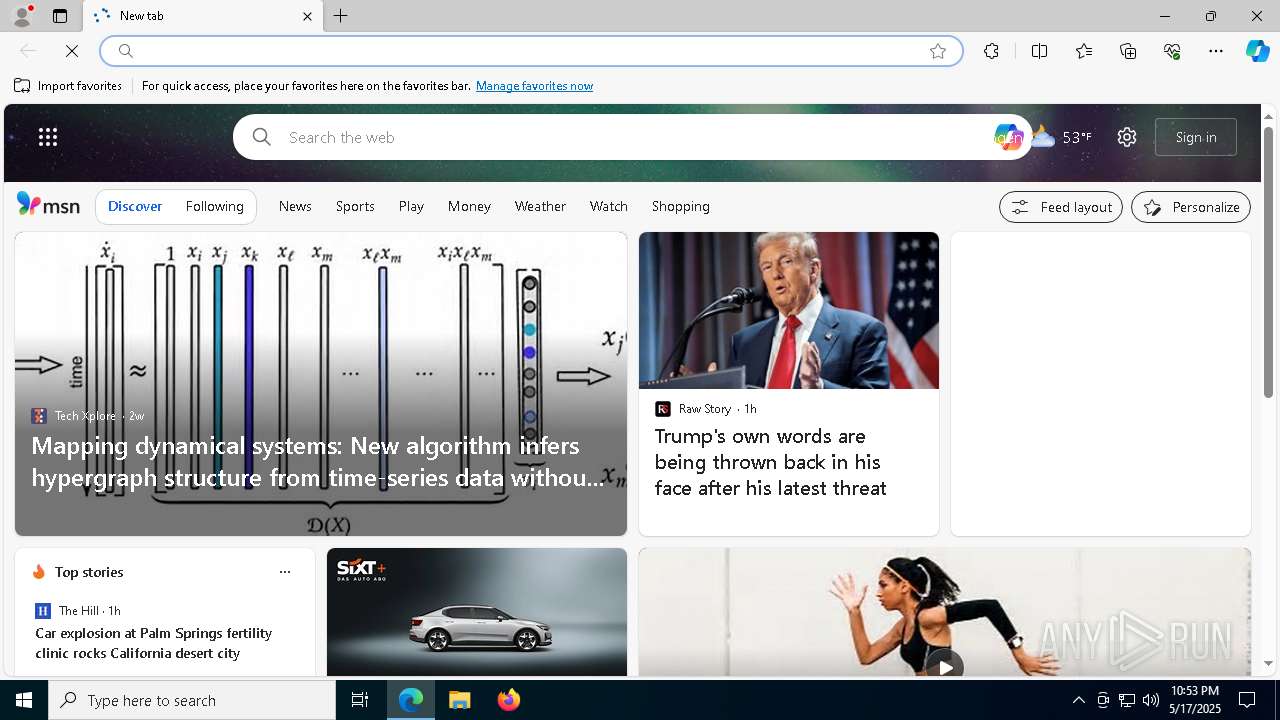Open the volume control in system tray
Image resolution: width=1280 pixels, height=720 pixels.
(x=1151, y=700)
